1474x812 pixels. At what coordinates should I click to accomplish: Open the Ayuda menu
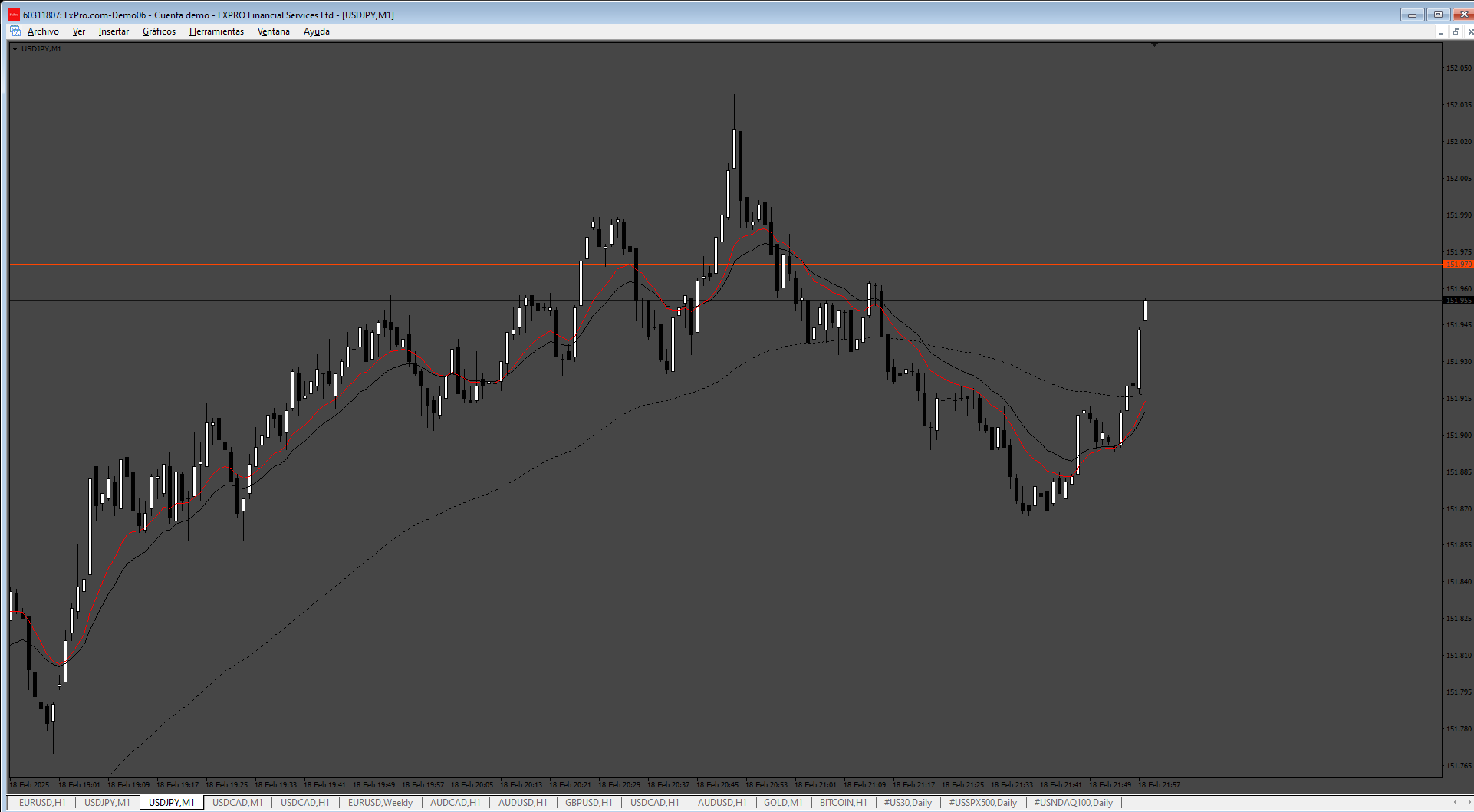pos(317,31)
